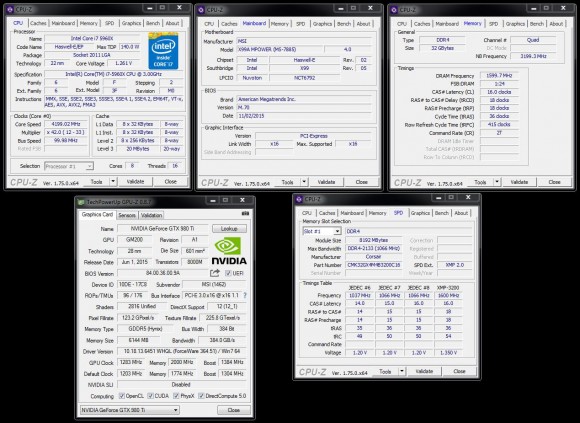Click the Memory Type GDDR5 (Hynix) field
Image resolution: width=580 pixels, height=423 pixels.
click(145, 329)
